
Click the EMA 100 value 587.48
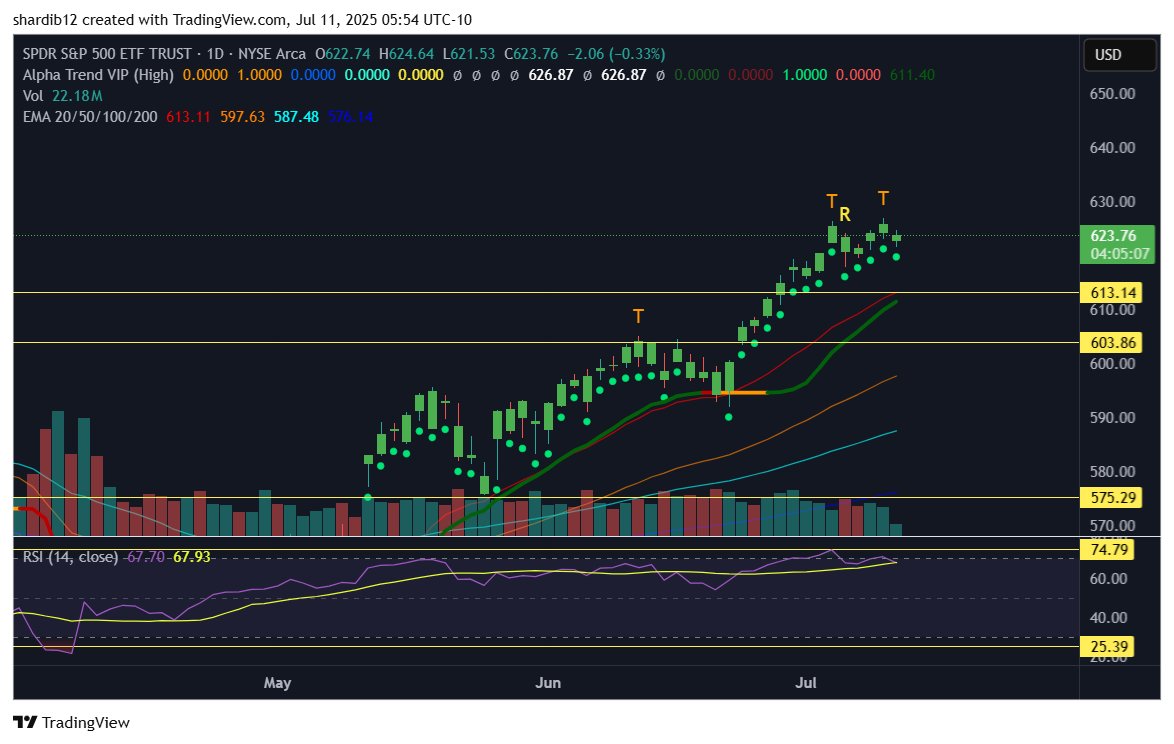tap(296, 117)
